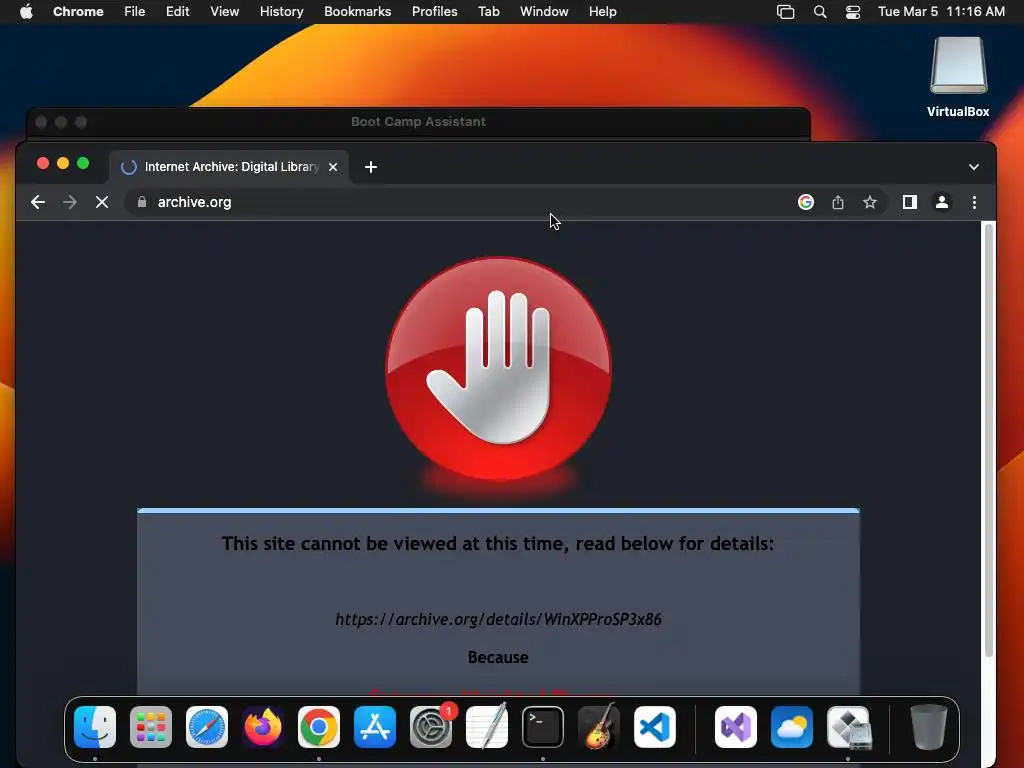
Task: Open the View menu
Action: pyautogui.click(x=224, y=12)
